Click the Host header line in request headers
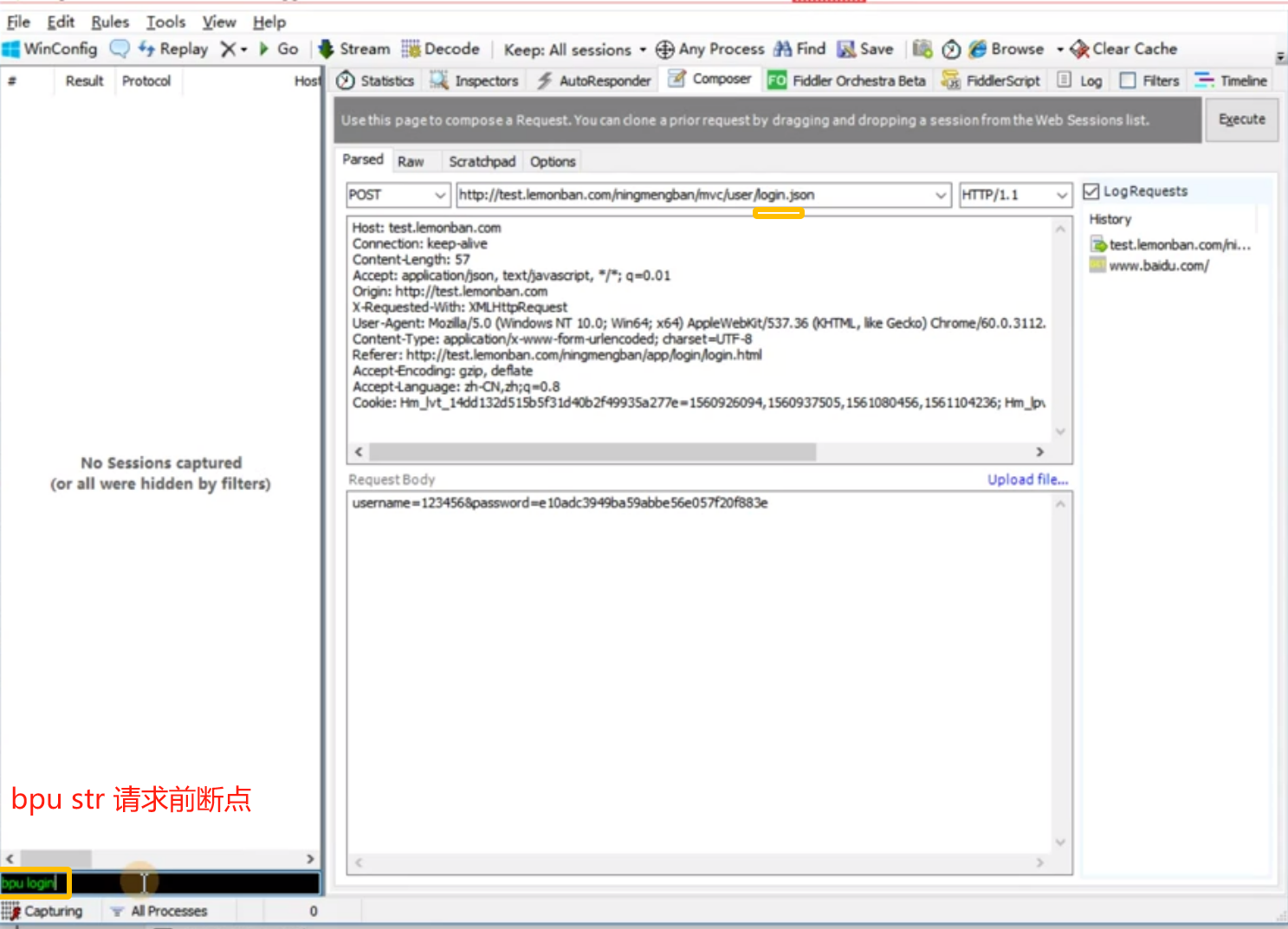1288x929 pixels. click(426, 228)
